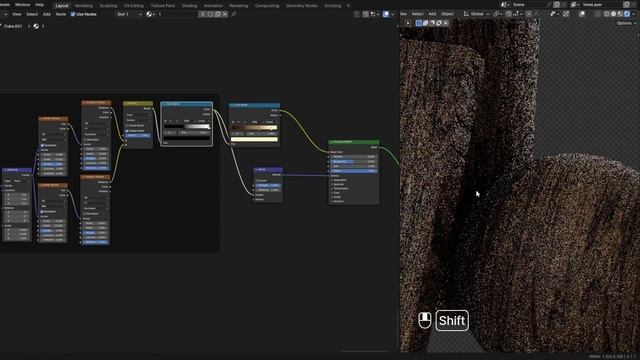
Task: Open the material browse dropdown
Action: [150, 14]
